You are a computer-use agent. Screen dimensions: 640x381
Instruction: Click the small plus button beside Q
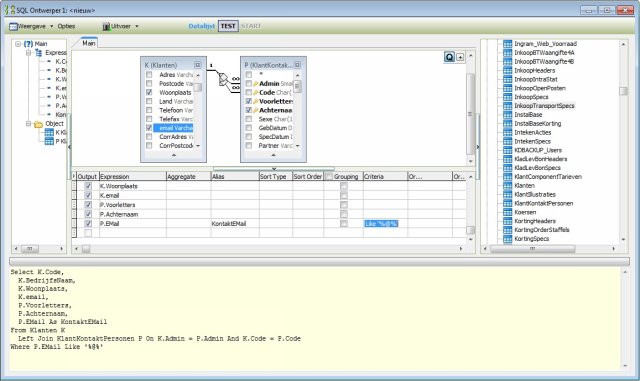[x=460, y=57]
